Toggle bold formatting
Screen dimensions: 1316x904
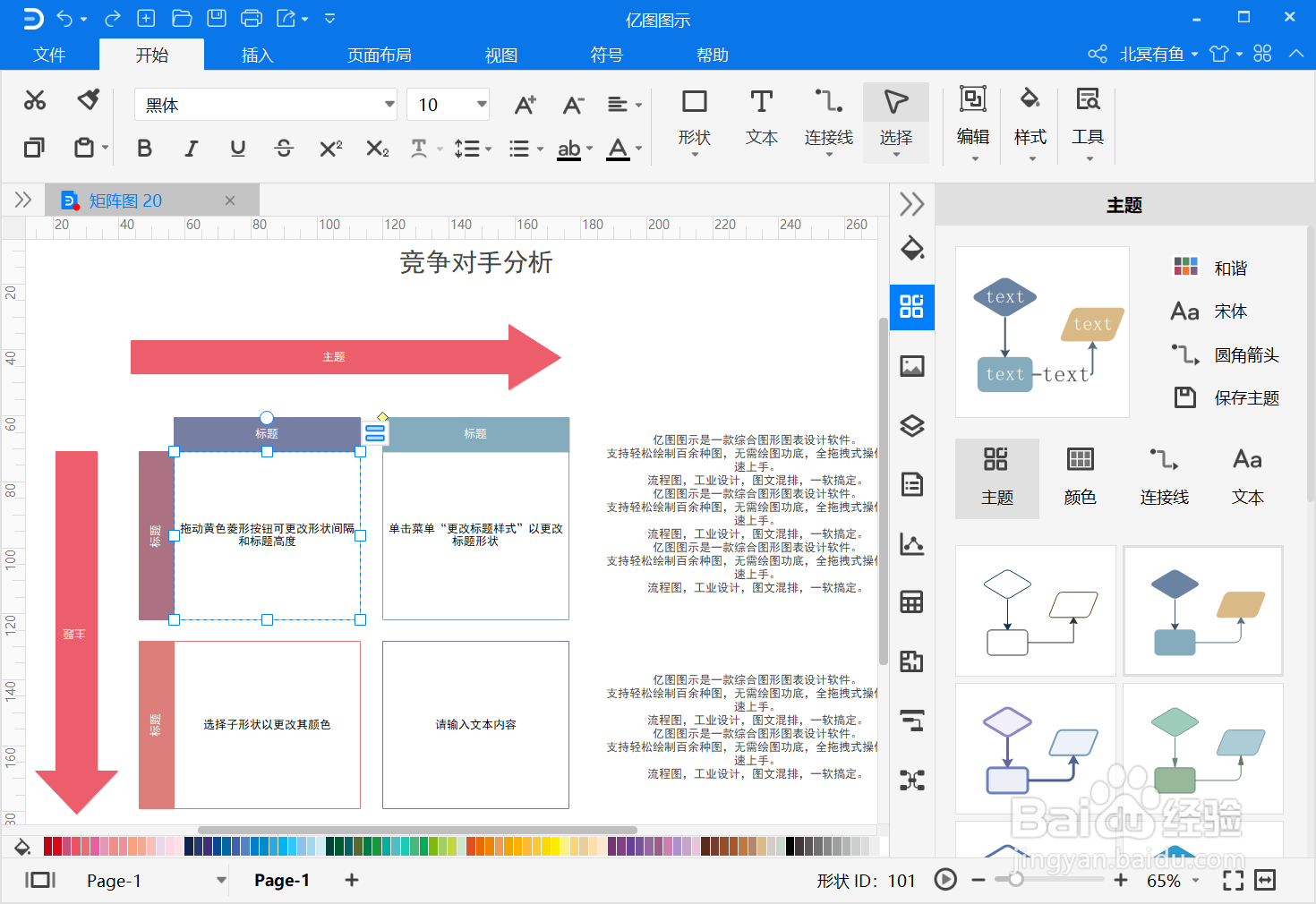(x=144, y=149)
